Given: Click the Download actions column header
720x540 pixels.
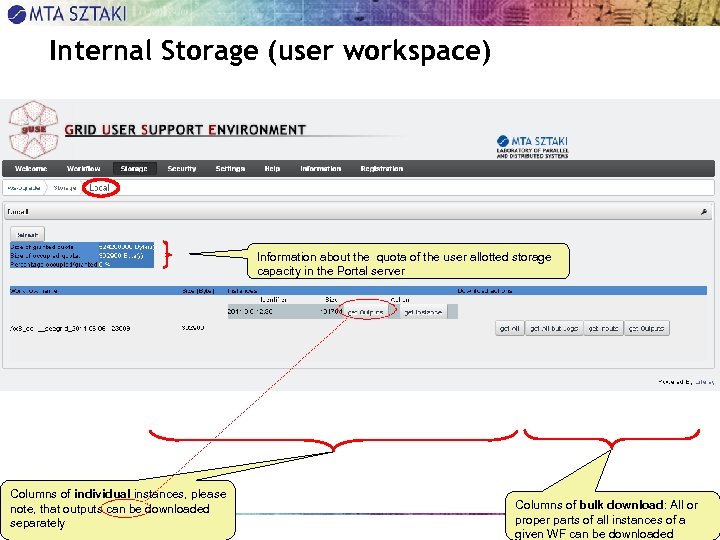Looking at the screenshot, I should (x=485, y=290).
